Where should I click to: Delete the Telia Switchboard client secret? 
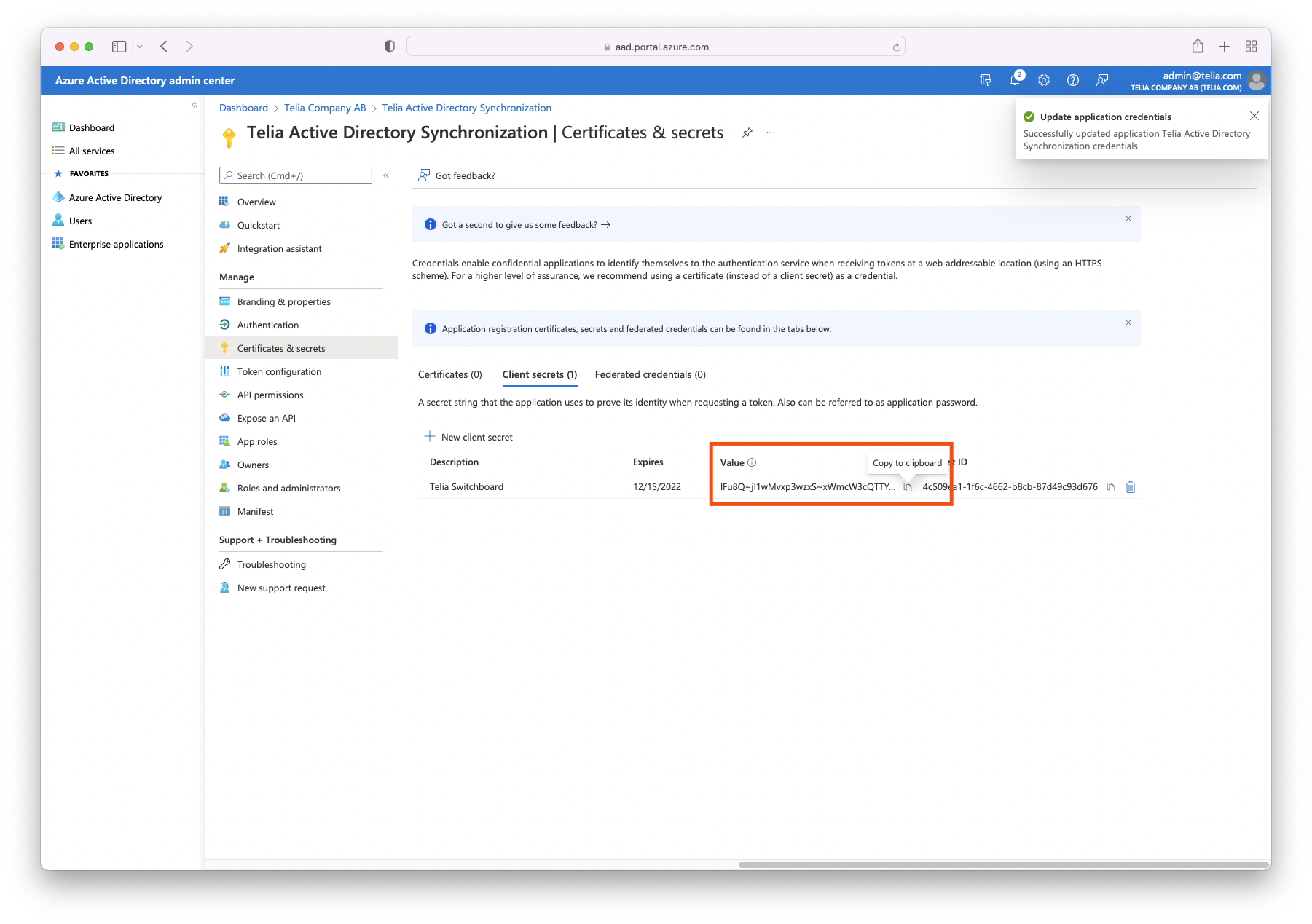(1131, 487)
